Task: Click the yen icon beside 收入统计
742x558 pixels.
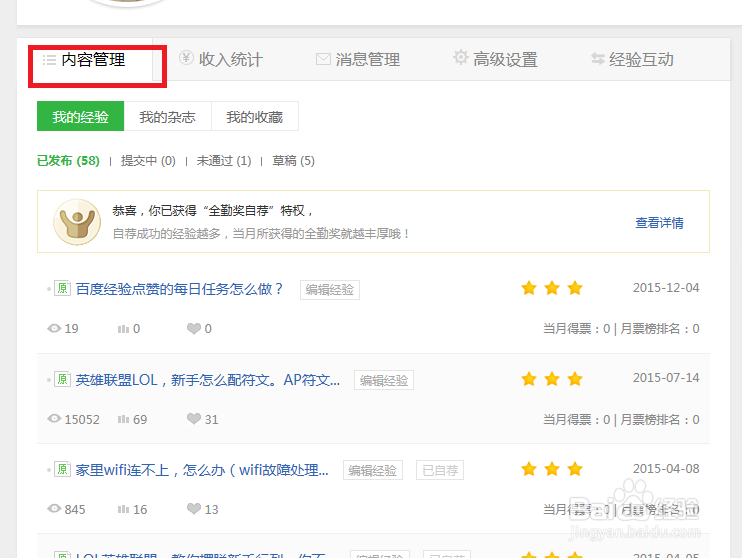Action: (x=186, y=58)
